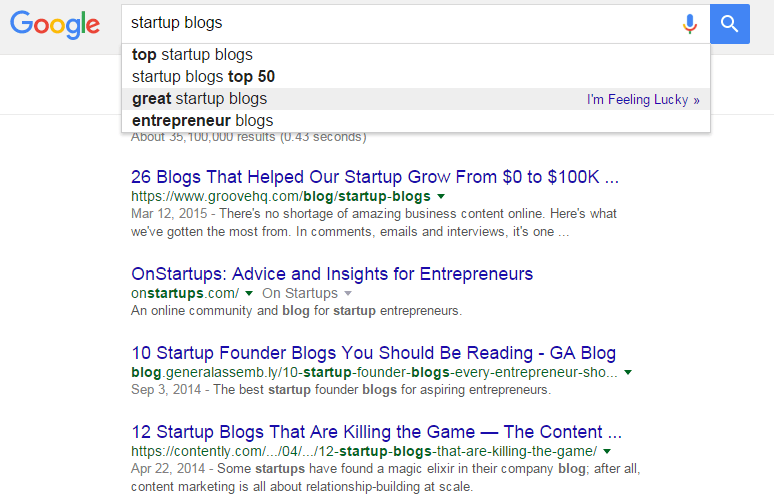The width and height of the screenshot is (774, 502).
Task: Click the blue magnifier search button
Action: [x=730, y=24]
